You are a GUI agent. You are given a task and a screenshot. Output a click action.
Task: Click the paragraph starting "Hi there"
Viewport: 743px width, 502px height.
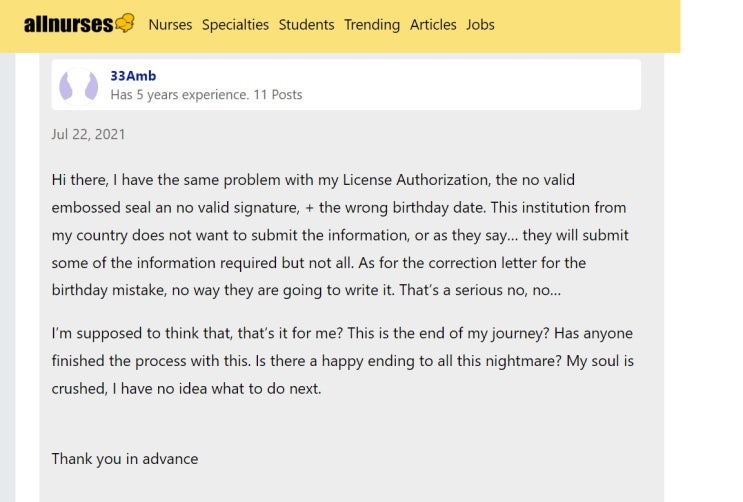coord(340,235)
